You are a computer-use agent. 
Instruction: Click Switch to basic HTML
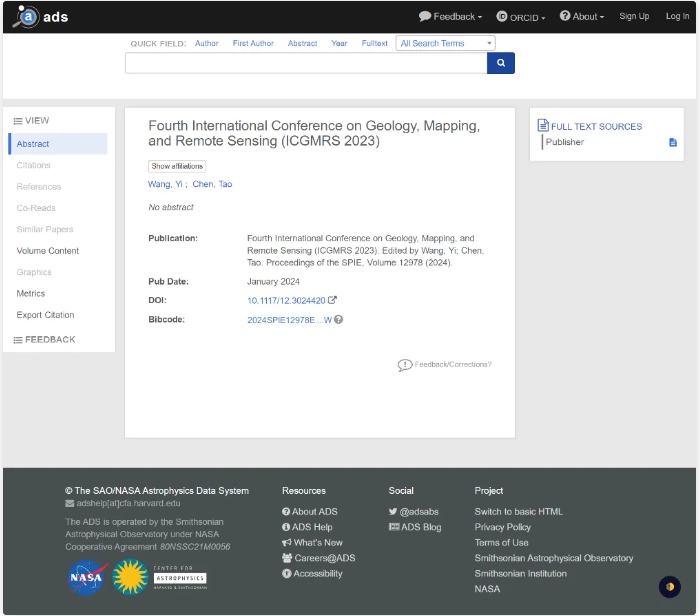click(x=518, y=512)
